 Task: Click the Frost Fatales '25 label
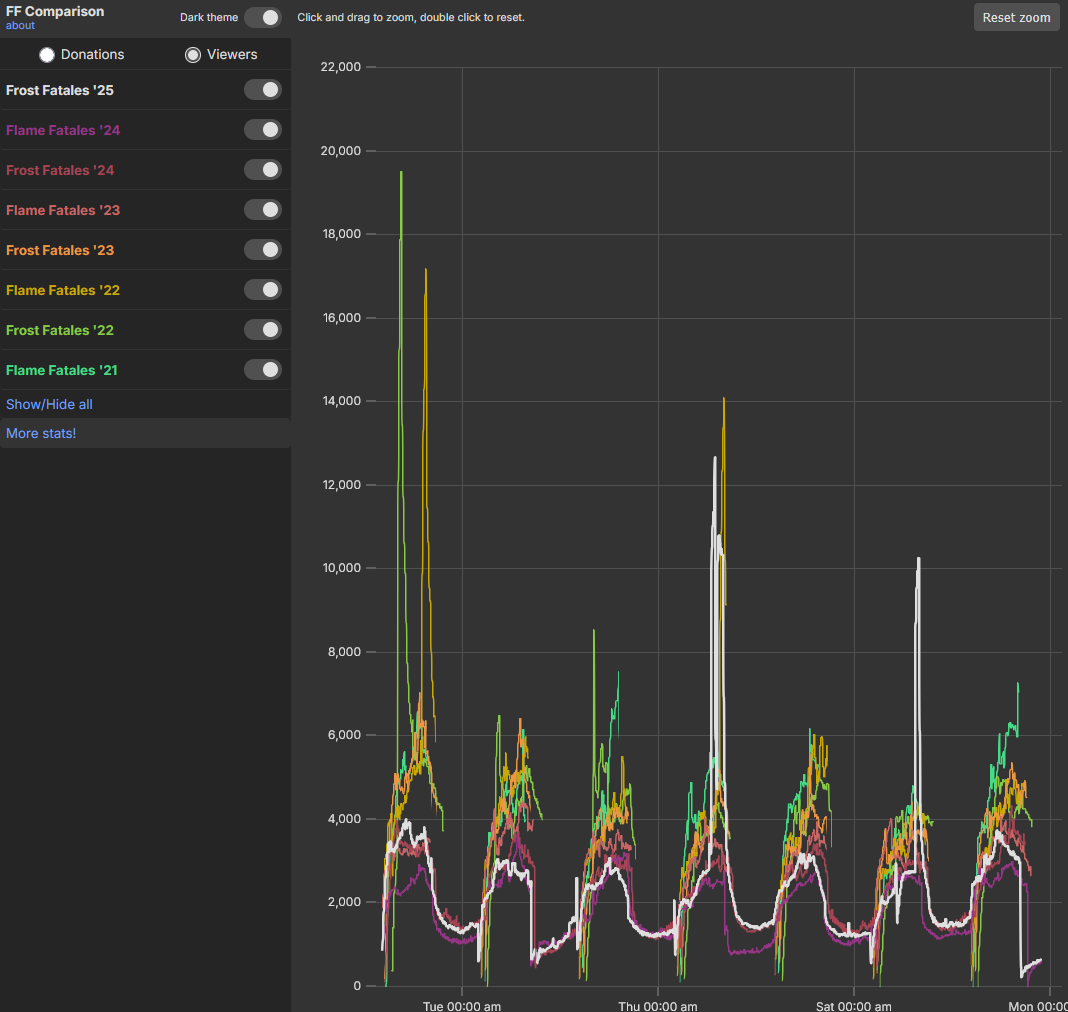[60, 91]
